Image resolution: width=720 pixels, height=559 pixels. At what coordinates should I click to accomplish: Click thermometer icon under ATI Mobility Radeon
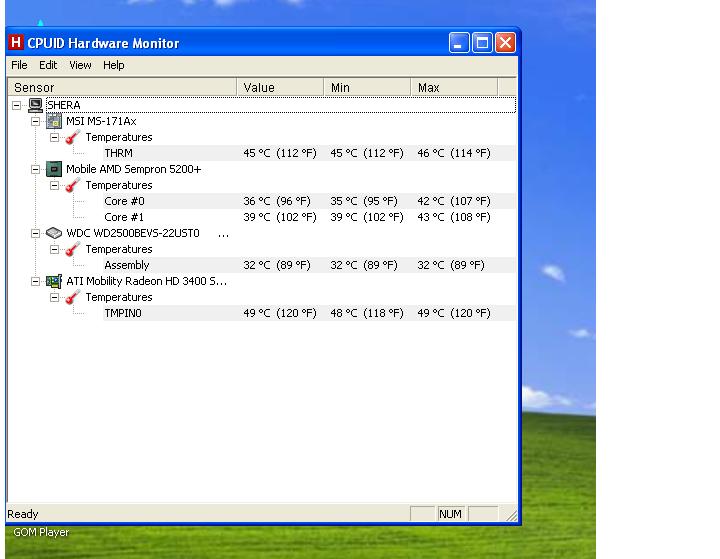pos(73,297)
